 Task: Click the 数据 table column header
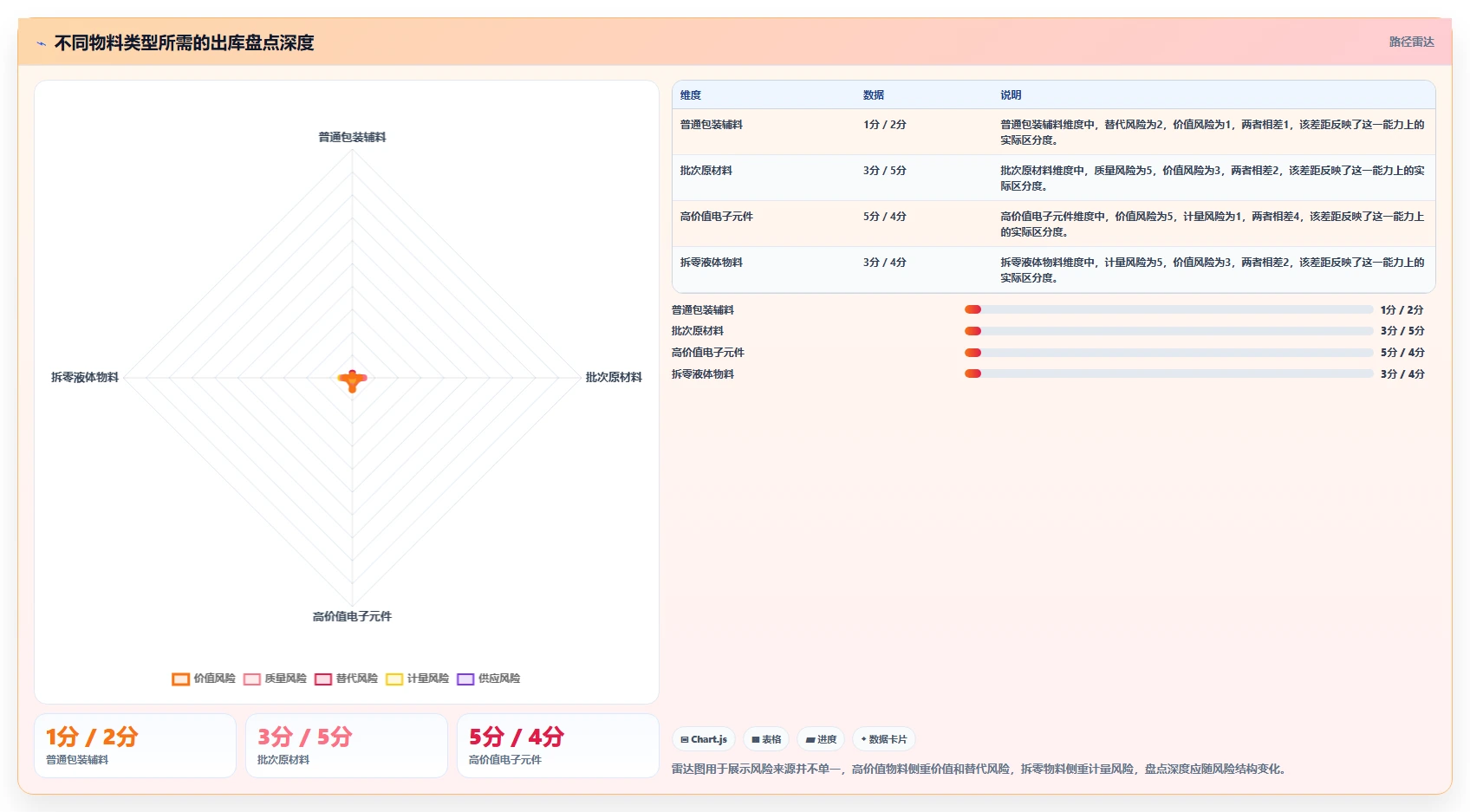(x=874, y=95)
